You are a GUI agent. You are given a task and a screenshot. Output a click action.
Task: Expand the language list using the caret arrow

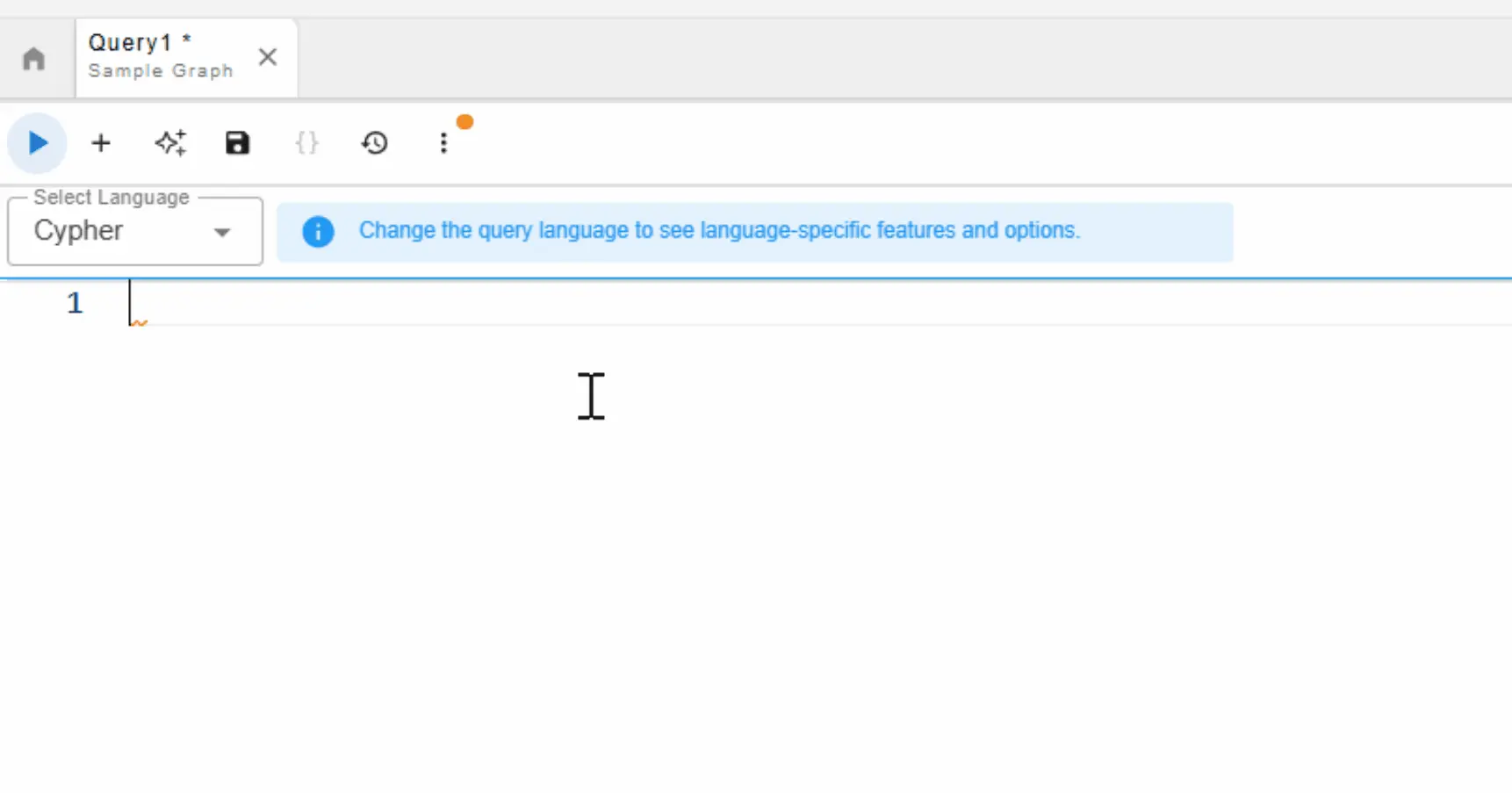(x=222, y=233)
